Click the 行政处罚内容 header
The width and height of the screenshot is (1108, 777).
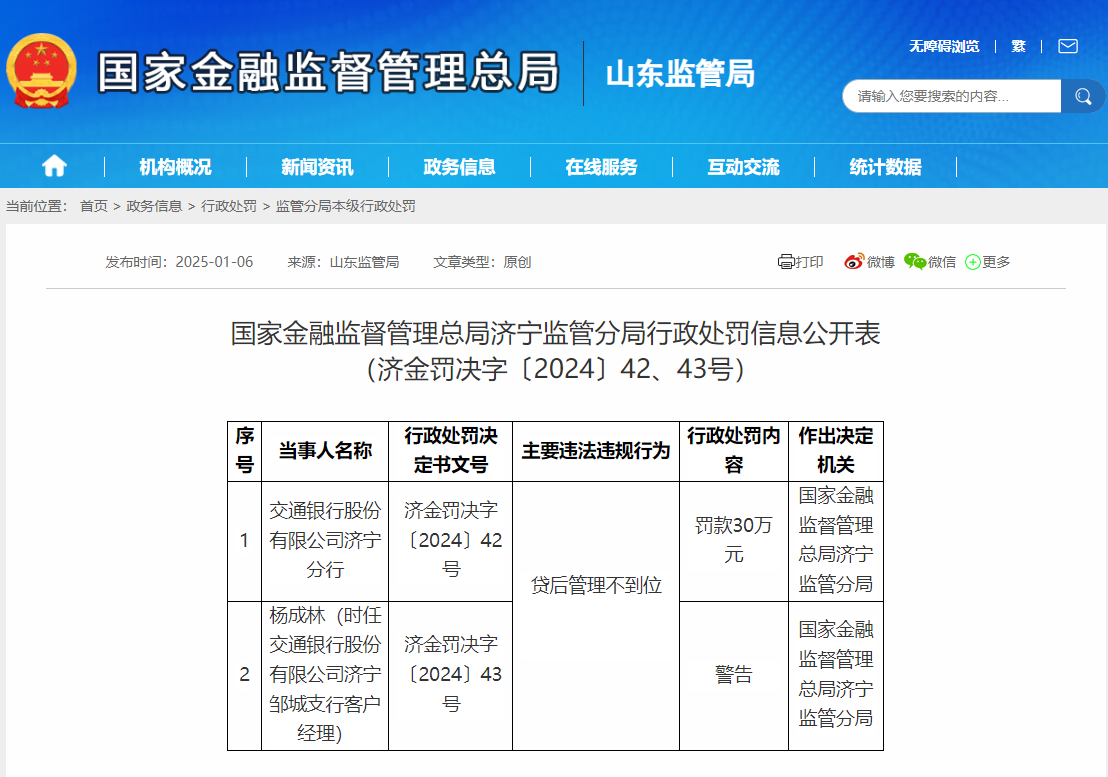tap(733, 451)
